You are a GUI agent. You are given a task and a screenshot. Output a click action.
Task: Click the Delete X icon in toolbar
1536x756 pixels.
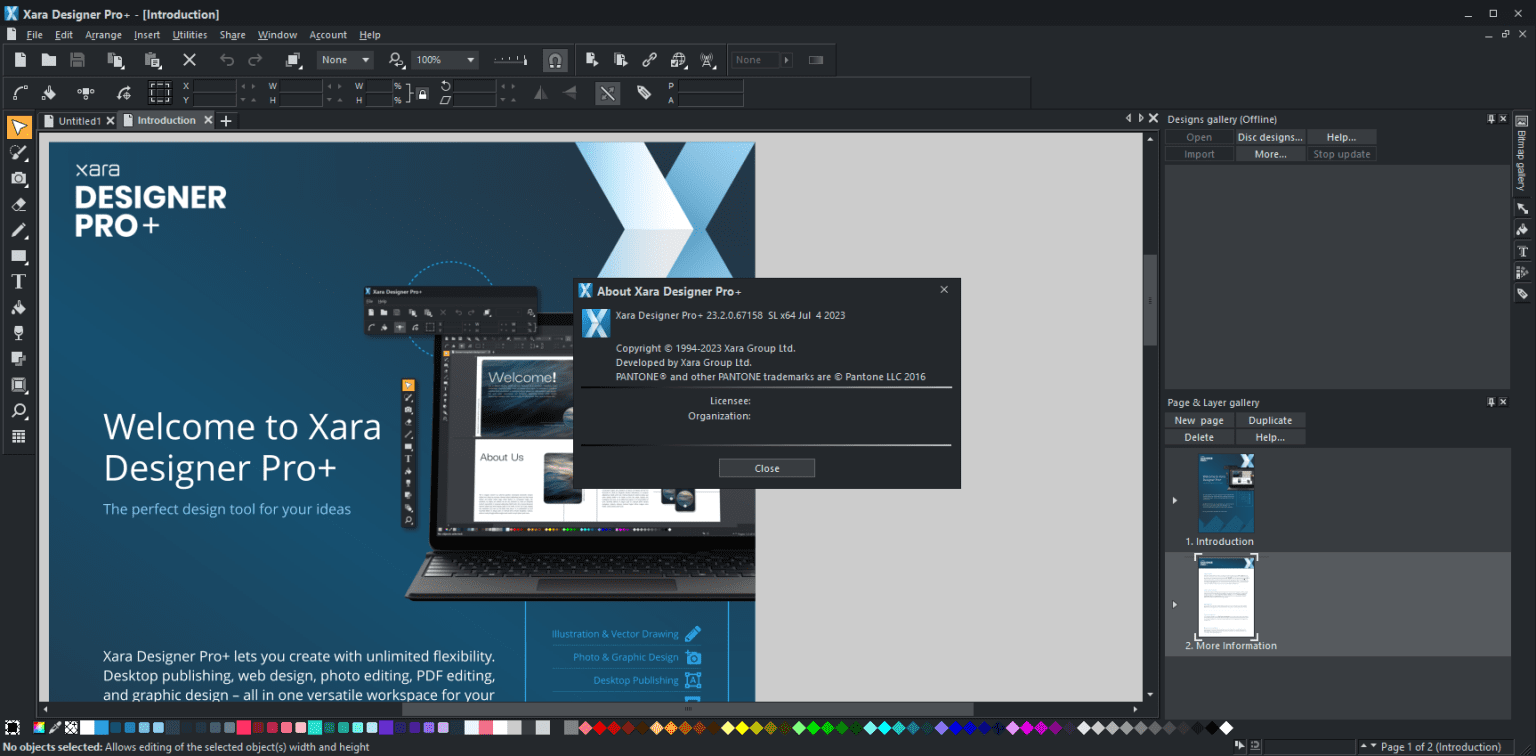(x=189, y=60)
